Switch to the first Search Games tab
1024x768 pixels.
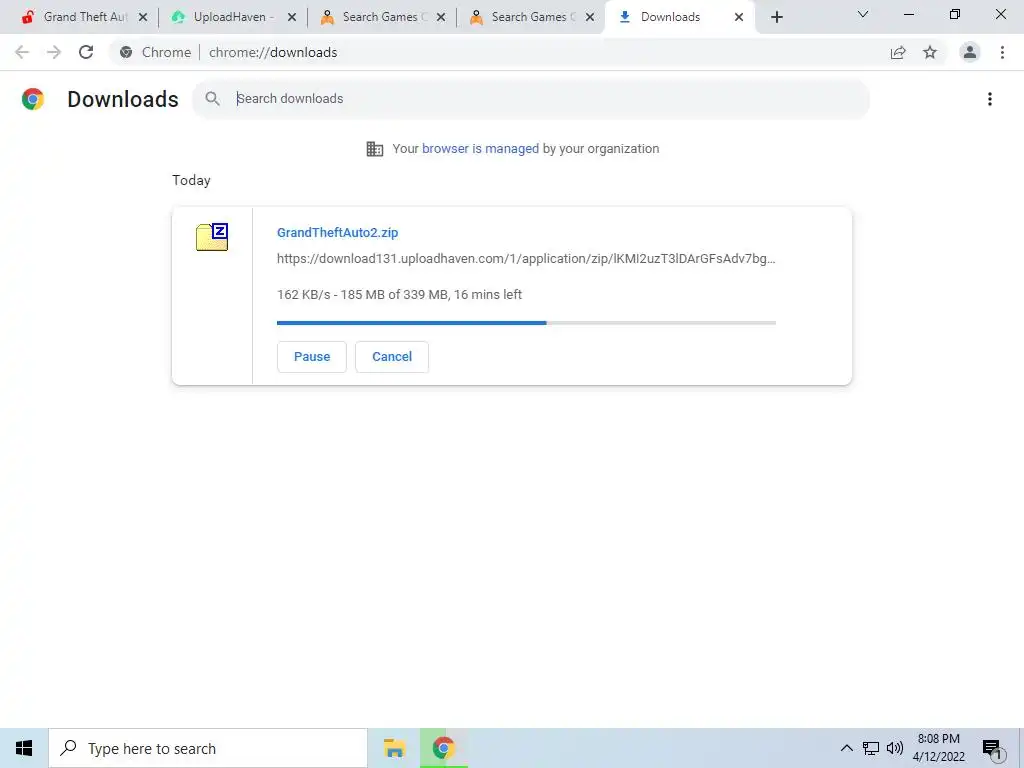(x=380, y=17)
